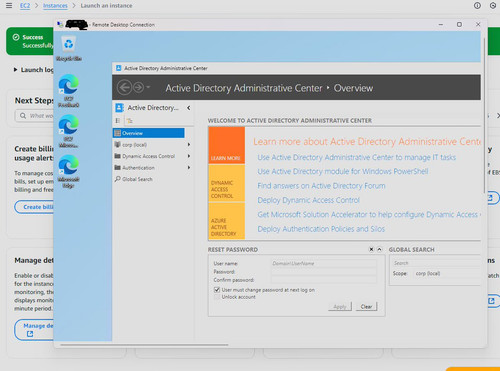500x371 pixels.
Task: Switch navigation pane to list view icon
Action: (118, 121)
